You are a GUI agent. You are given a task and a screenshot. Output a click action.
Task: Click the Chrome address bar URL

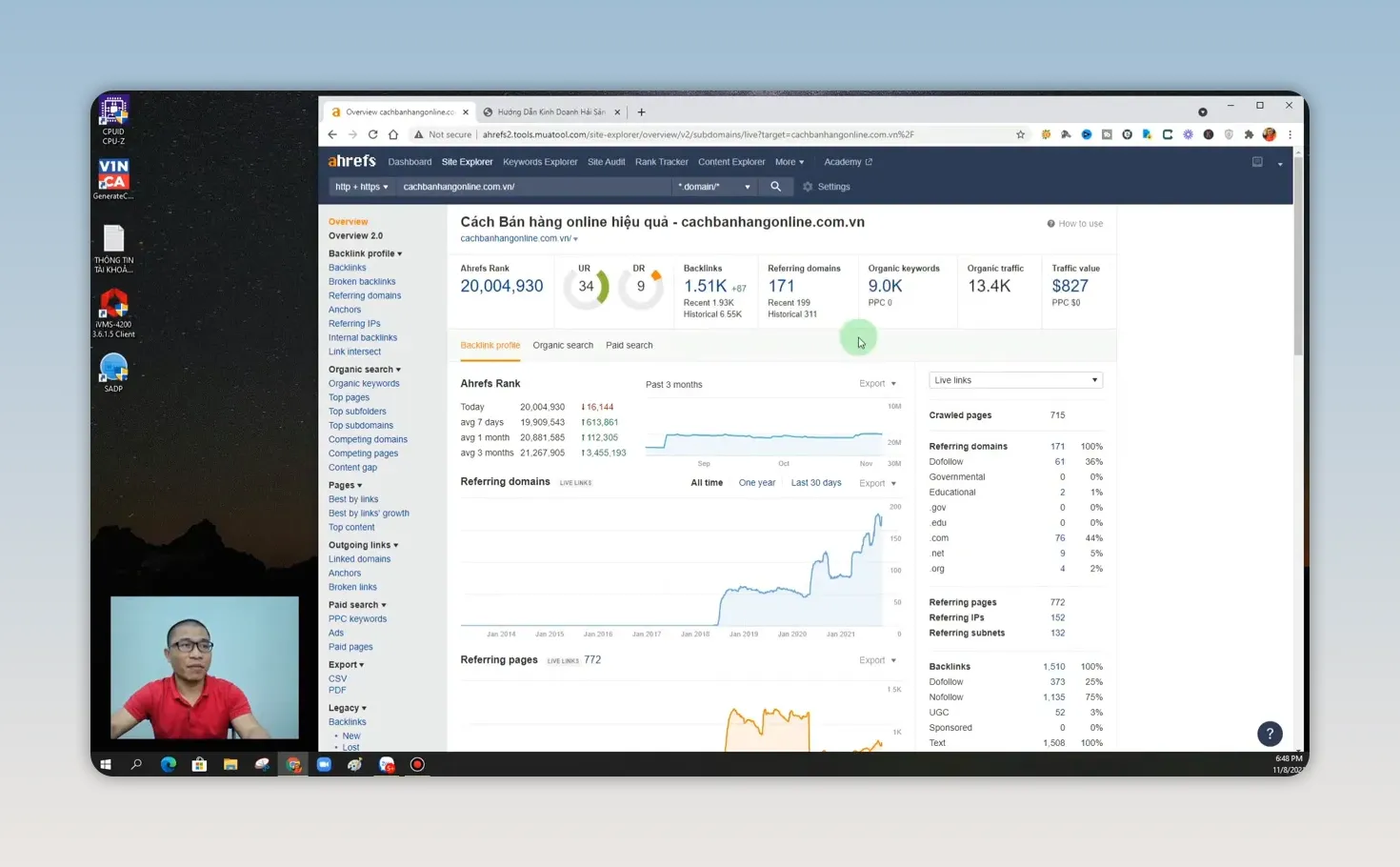point(697,134)
